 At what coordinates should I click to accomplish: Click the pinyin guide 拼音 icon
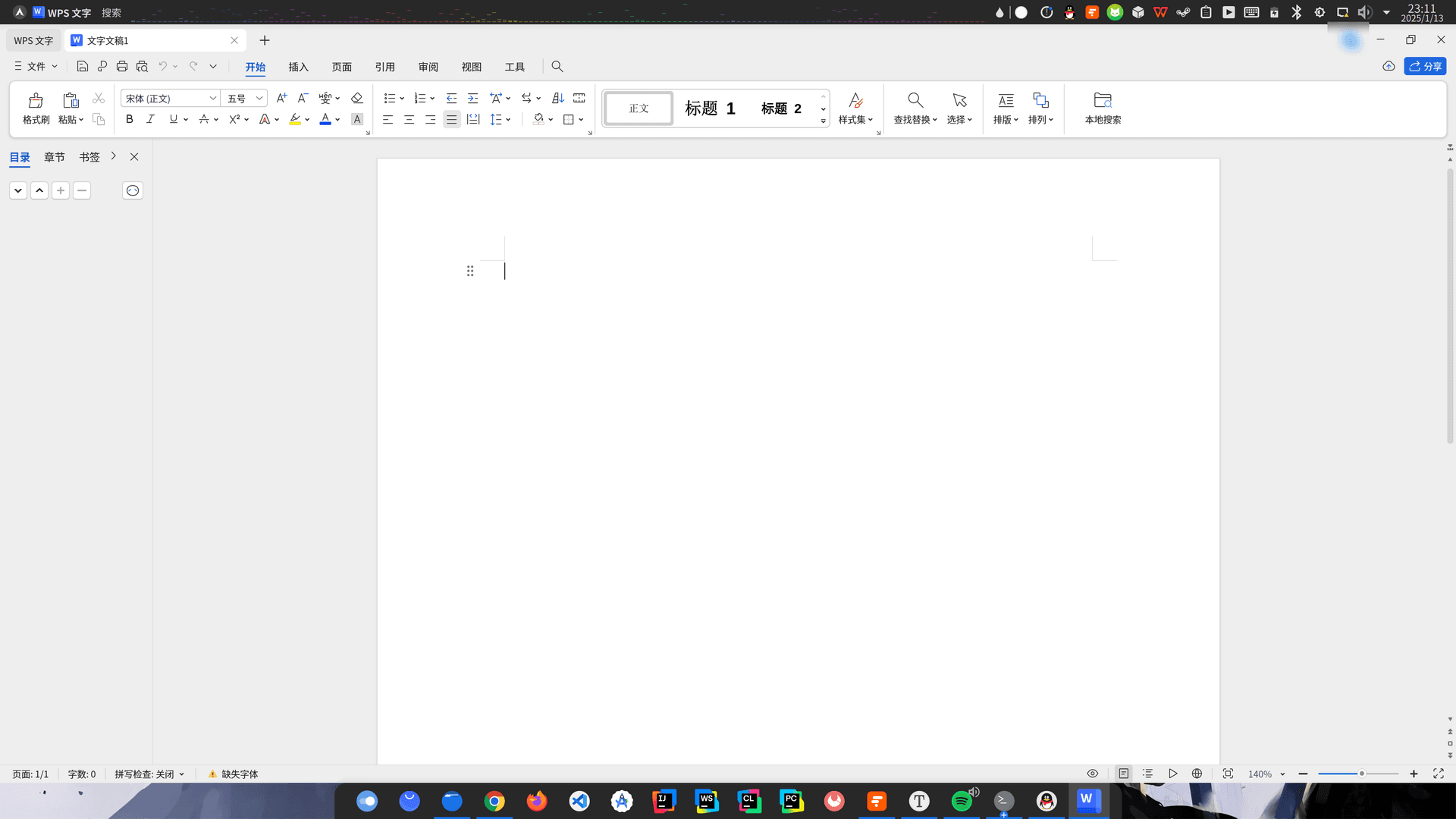click(326, 98)
